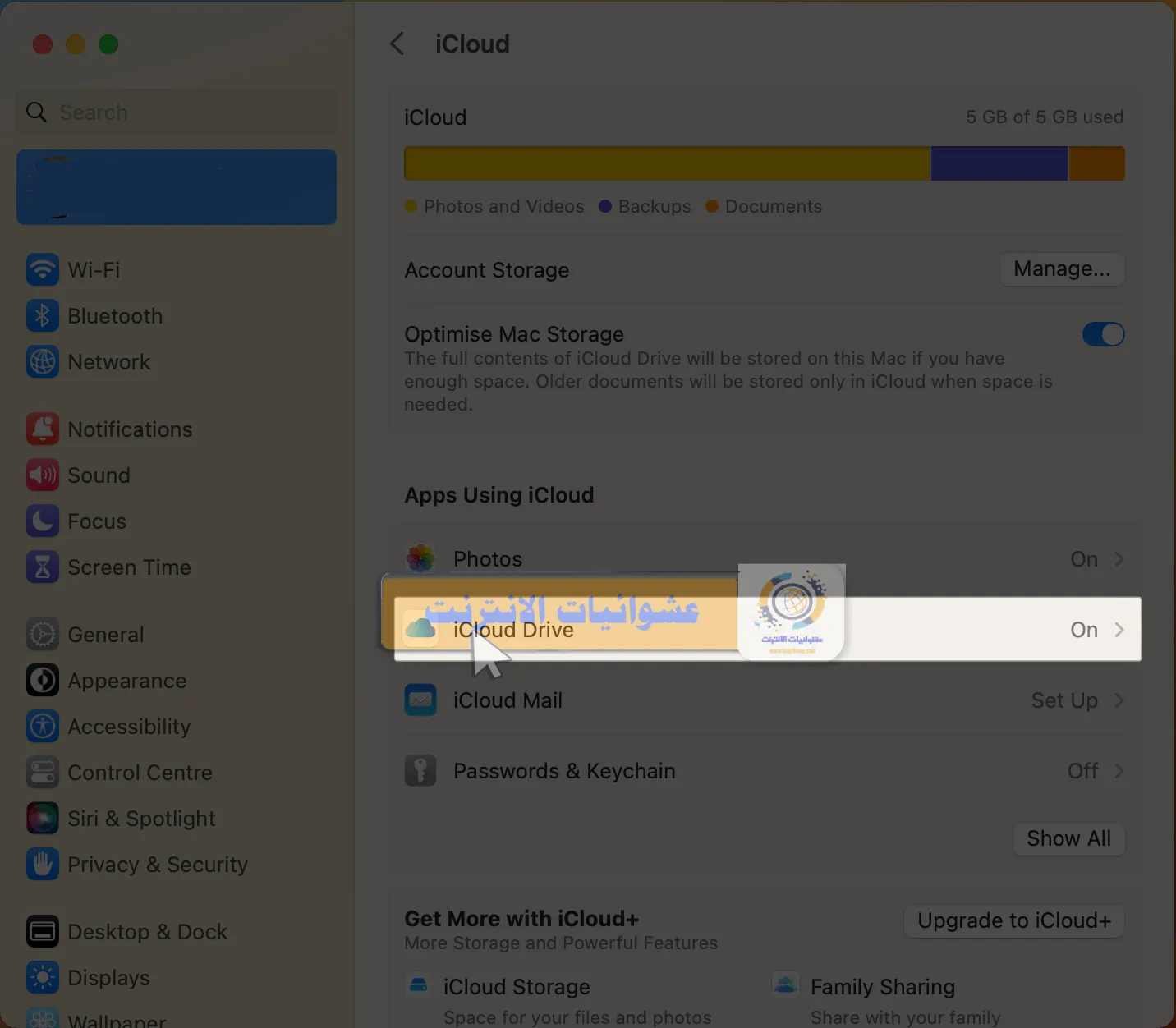Click the Bluetooth icon in sidebar
The height and width of the screenshot is (1028, 1176).
43,315
